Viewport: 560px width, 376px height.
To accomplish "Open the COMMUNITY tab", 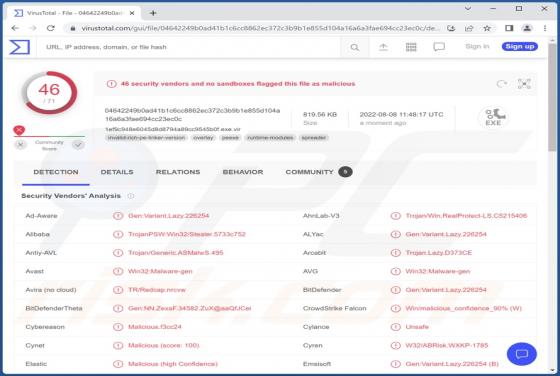I will point(309,172).
